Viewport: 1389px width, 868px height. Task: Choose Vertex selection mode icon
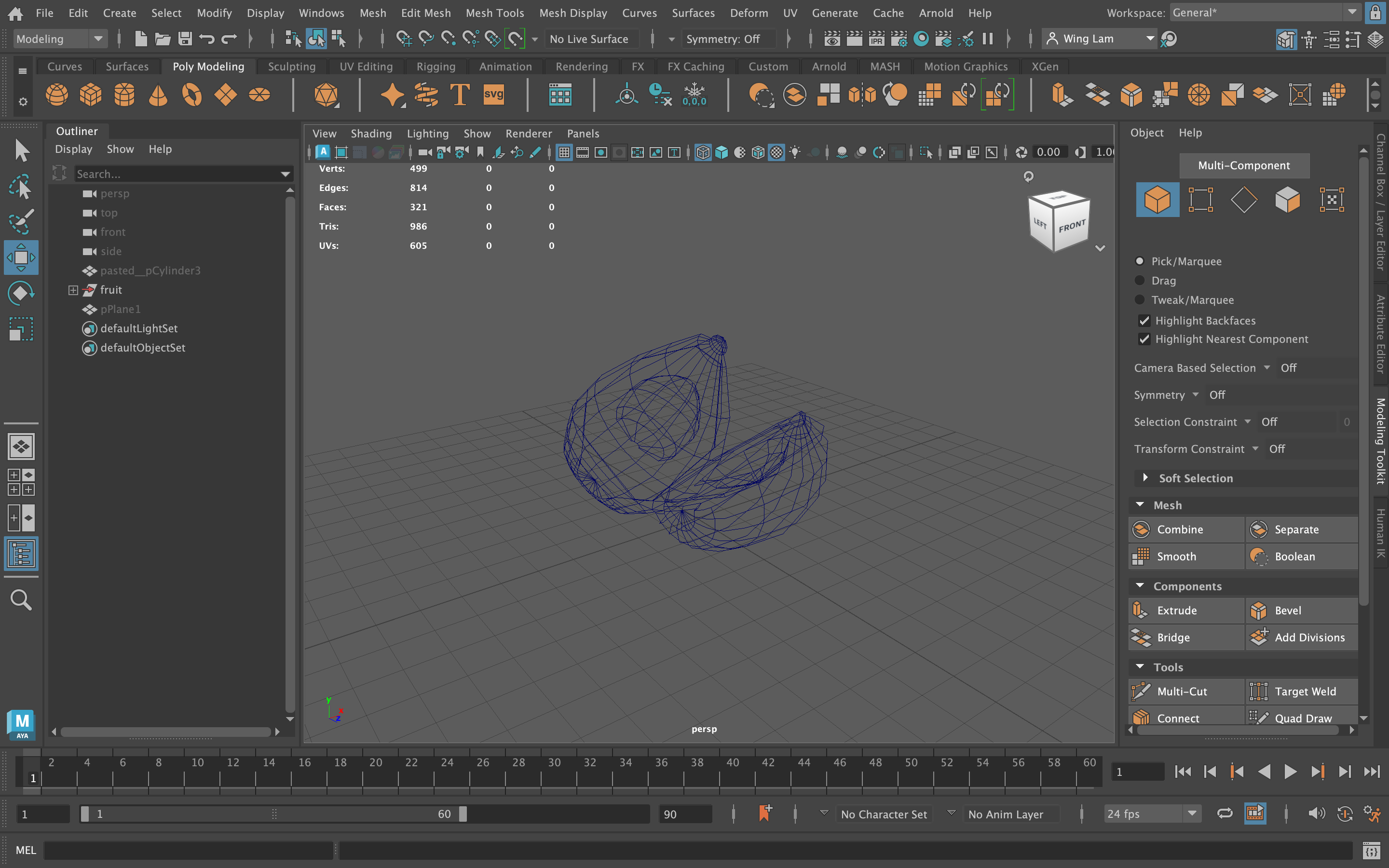click(1201, 200)
